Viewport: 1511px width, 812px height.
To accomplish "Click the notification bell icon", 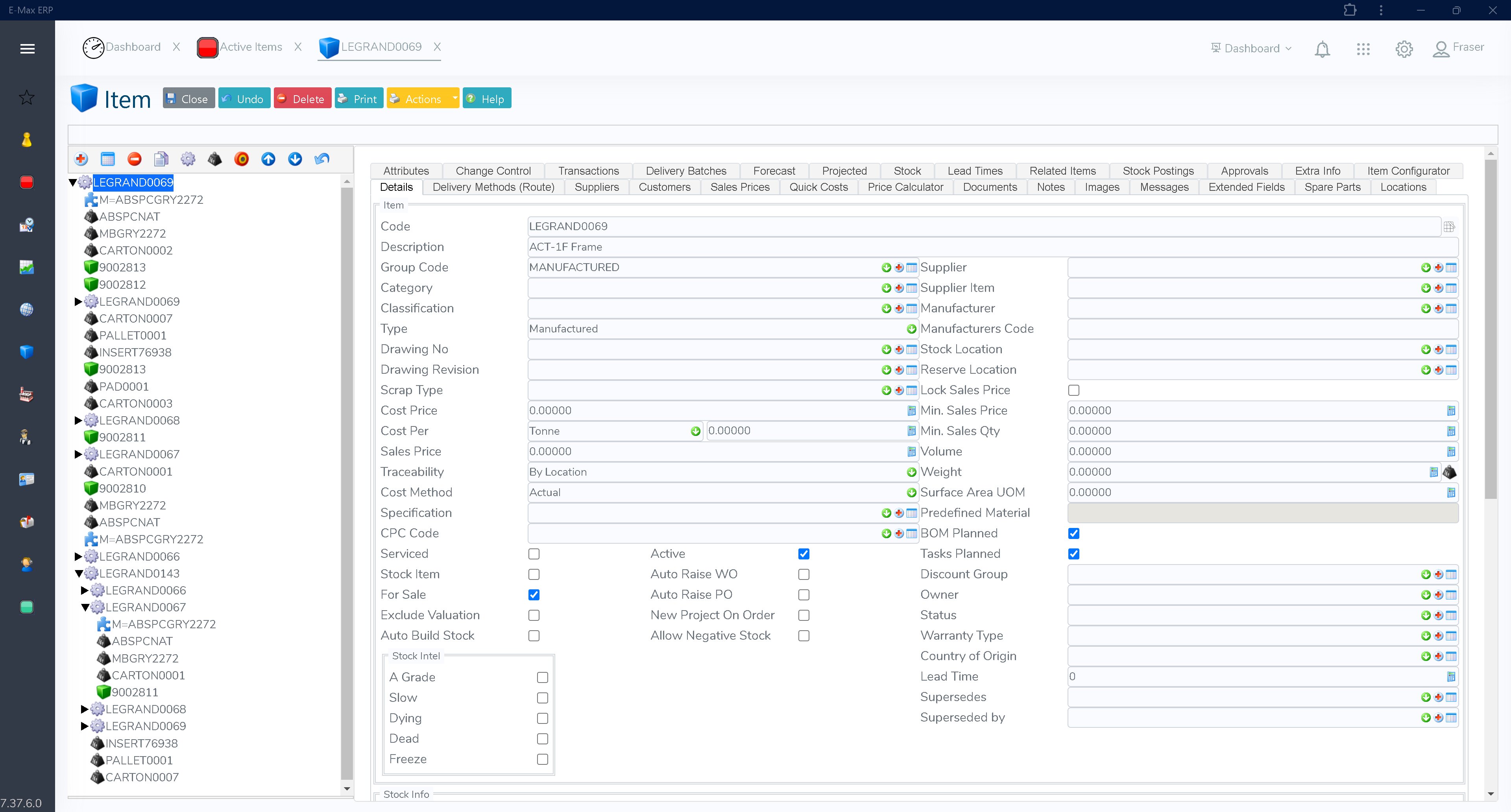I will [1322, 49].
